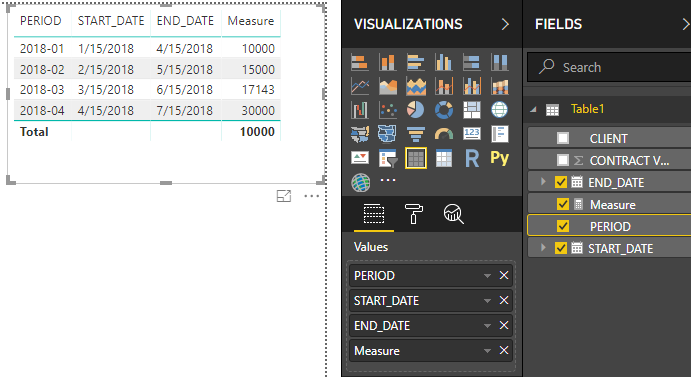
Task: Open END_DATE value dropdown arrow
Action: (x=487, y=326)
